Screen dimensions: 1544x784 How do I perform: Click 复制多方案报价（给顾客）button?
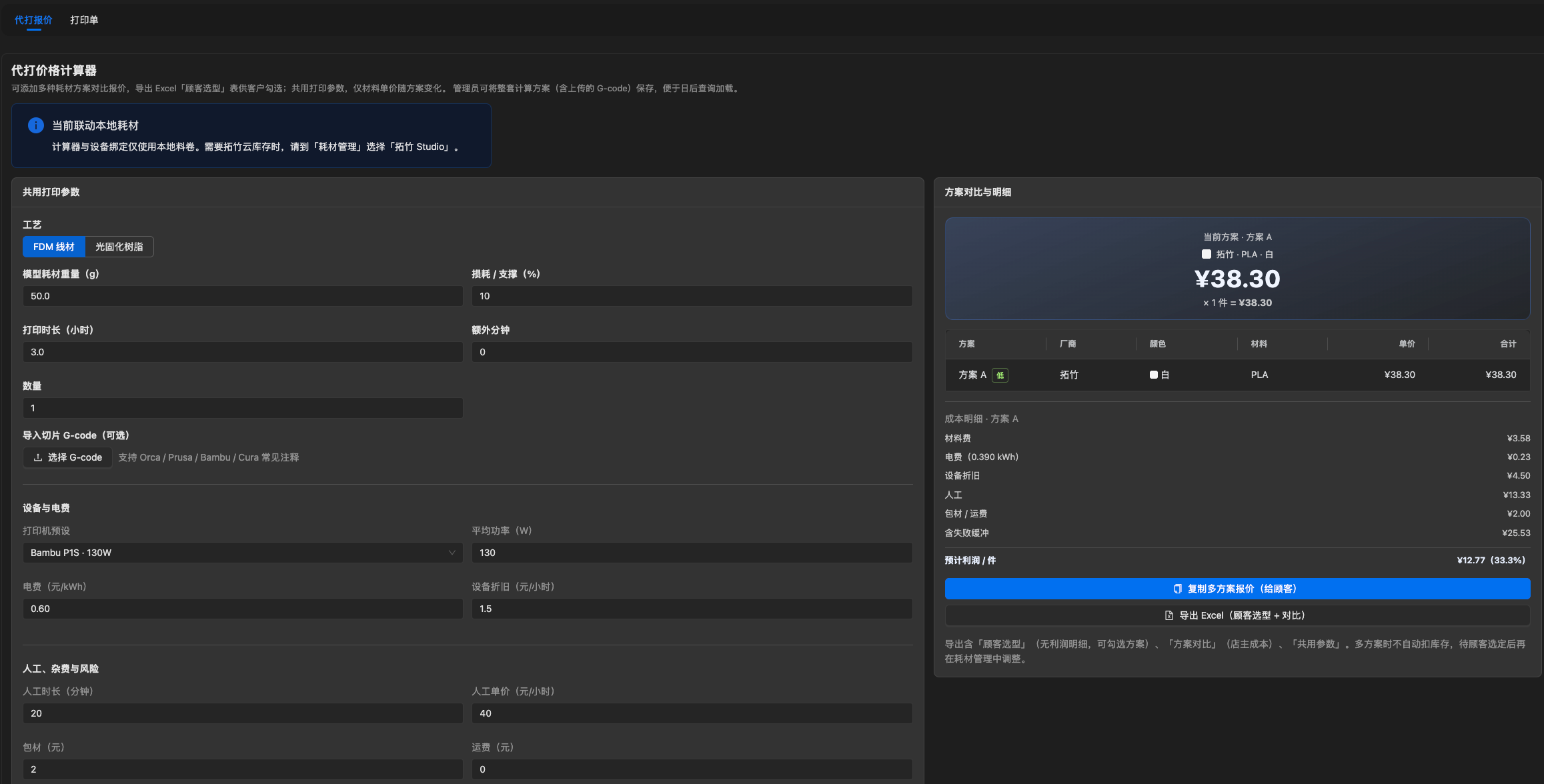[1237, 589]
